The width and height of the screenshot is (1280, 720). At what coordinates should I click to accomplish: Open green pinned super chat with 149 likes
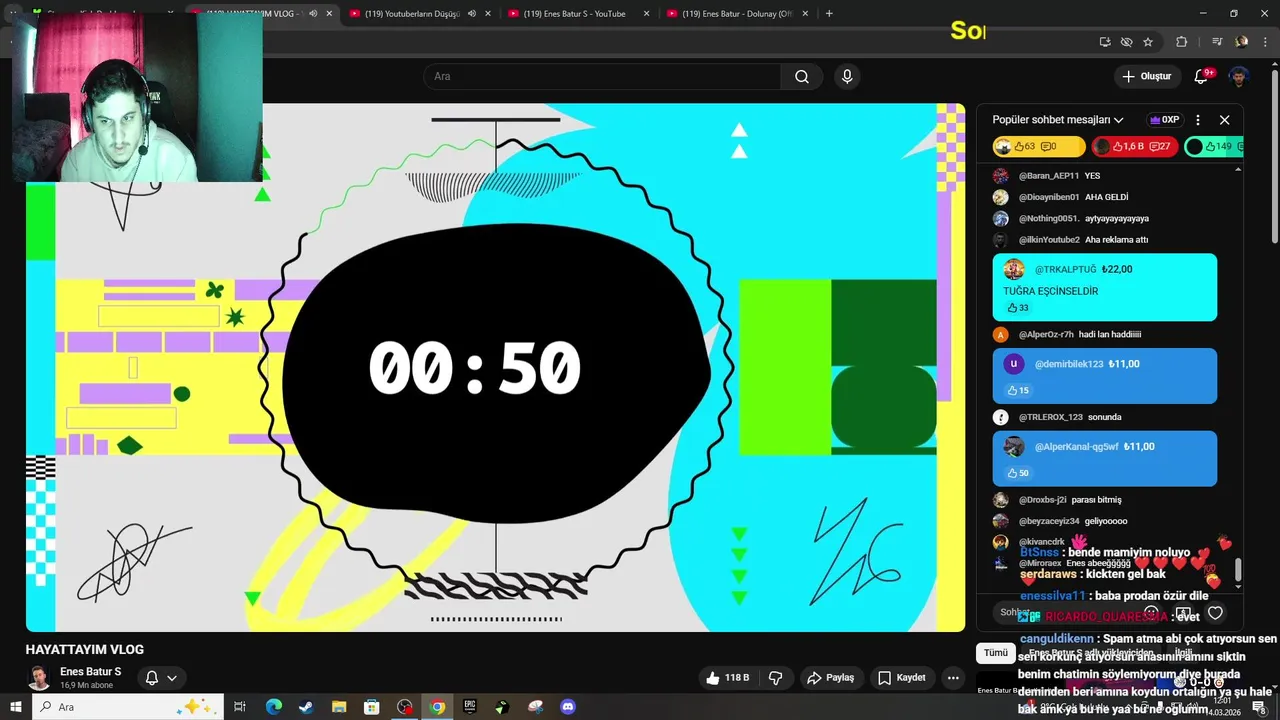click(x=1214, y=147)
